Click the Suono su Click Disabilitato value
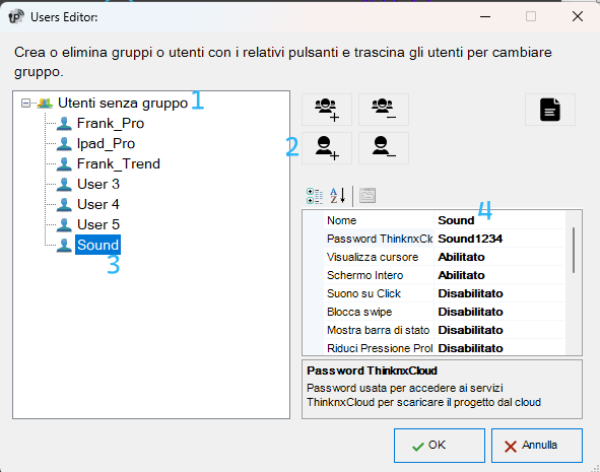 point(501,294)
